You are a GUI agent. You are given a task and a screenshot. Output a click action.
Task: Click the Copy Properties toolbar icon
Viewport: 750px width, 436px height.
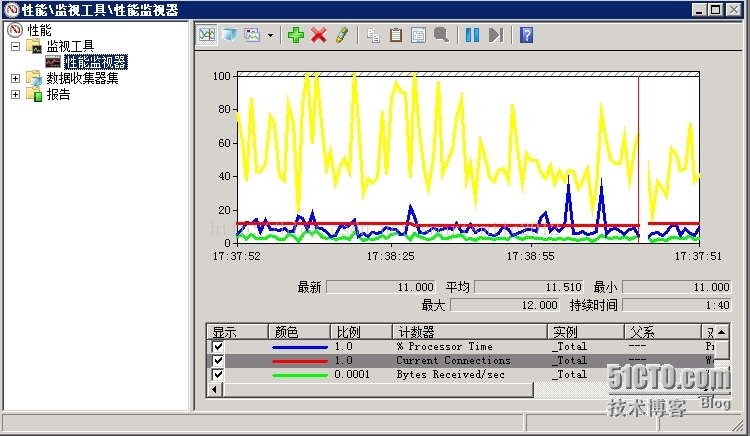(373, 35)
